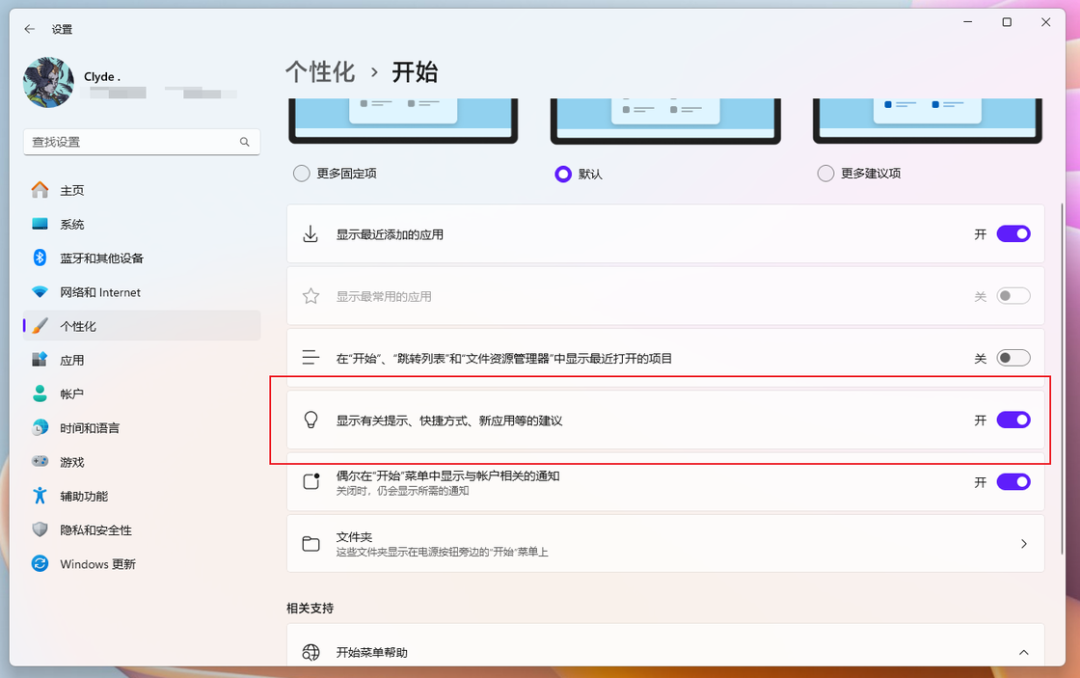
Task: Collapse 开始菜单帮助 section chevron
Action: click(x=1024, y=652)
